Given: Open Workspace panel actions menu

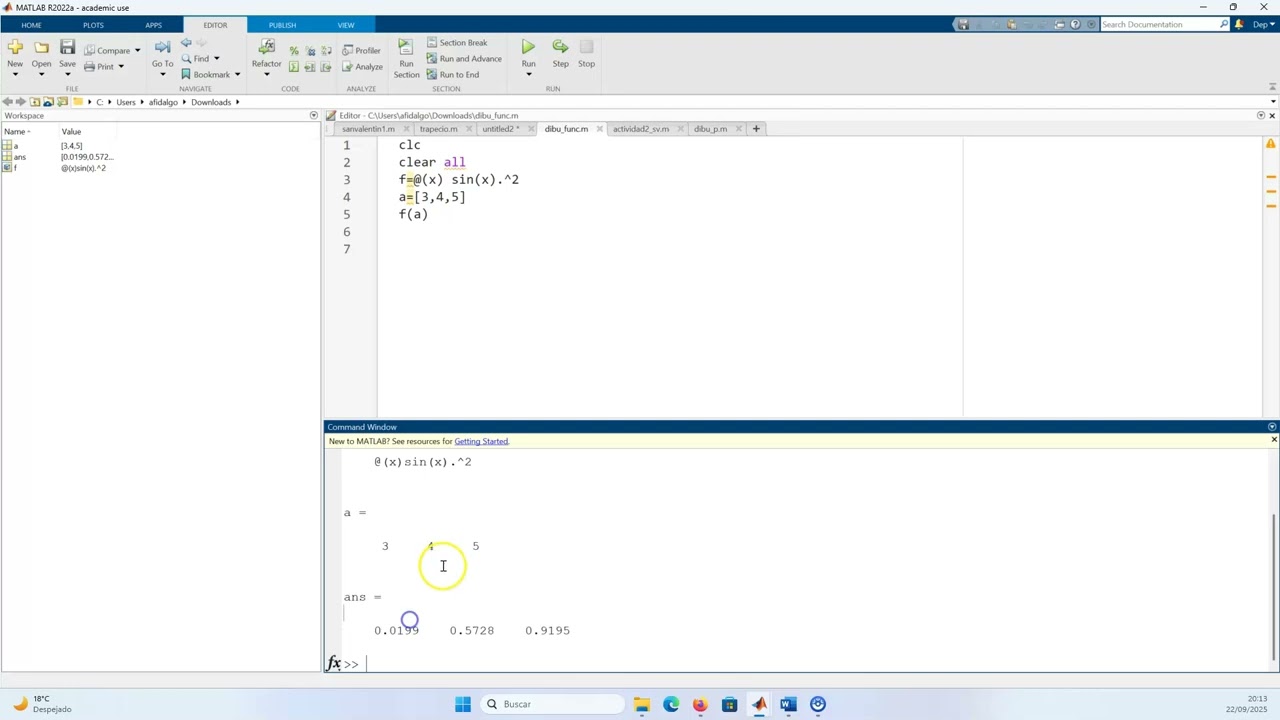Looking at the screenshot, I should [313, 115].
